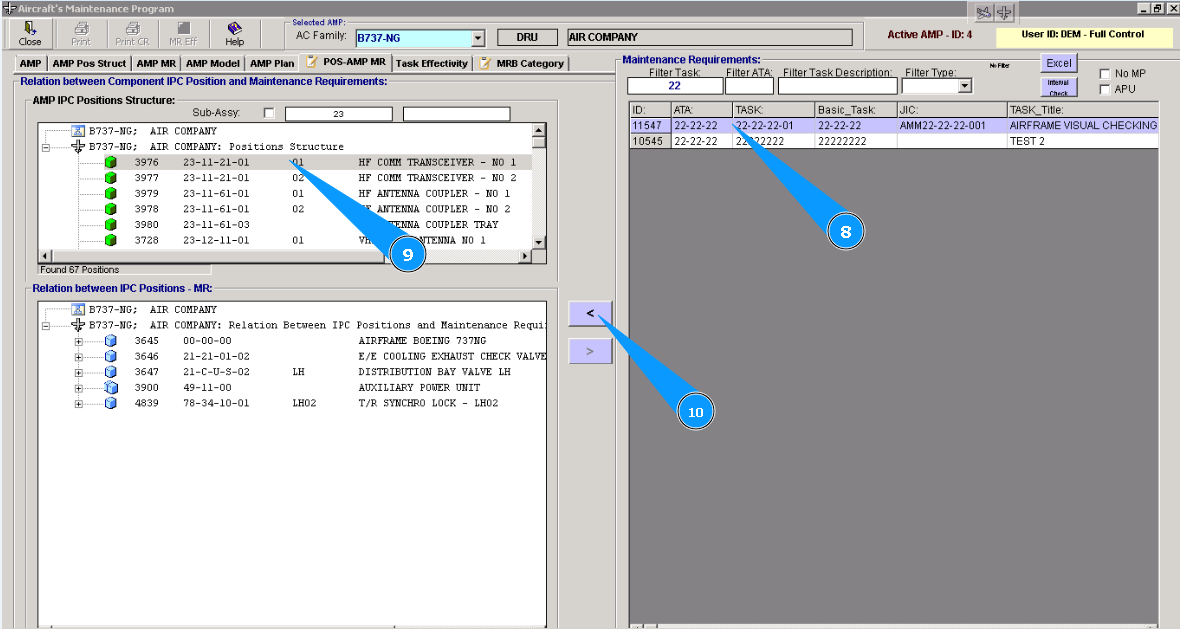The image size is (1180, 630).
Task: Enable the No MP checkbox
Action: tap(1105, 74)
